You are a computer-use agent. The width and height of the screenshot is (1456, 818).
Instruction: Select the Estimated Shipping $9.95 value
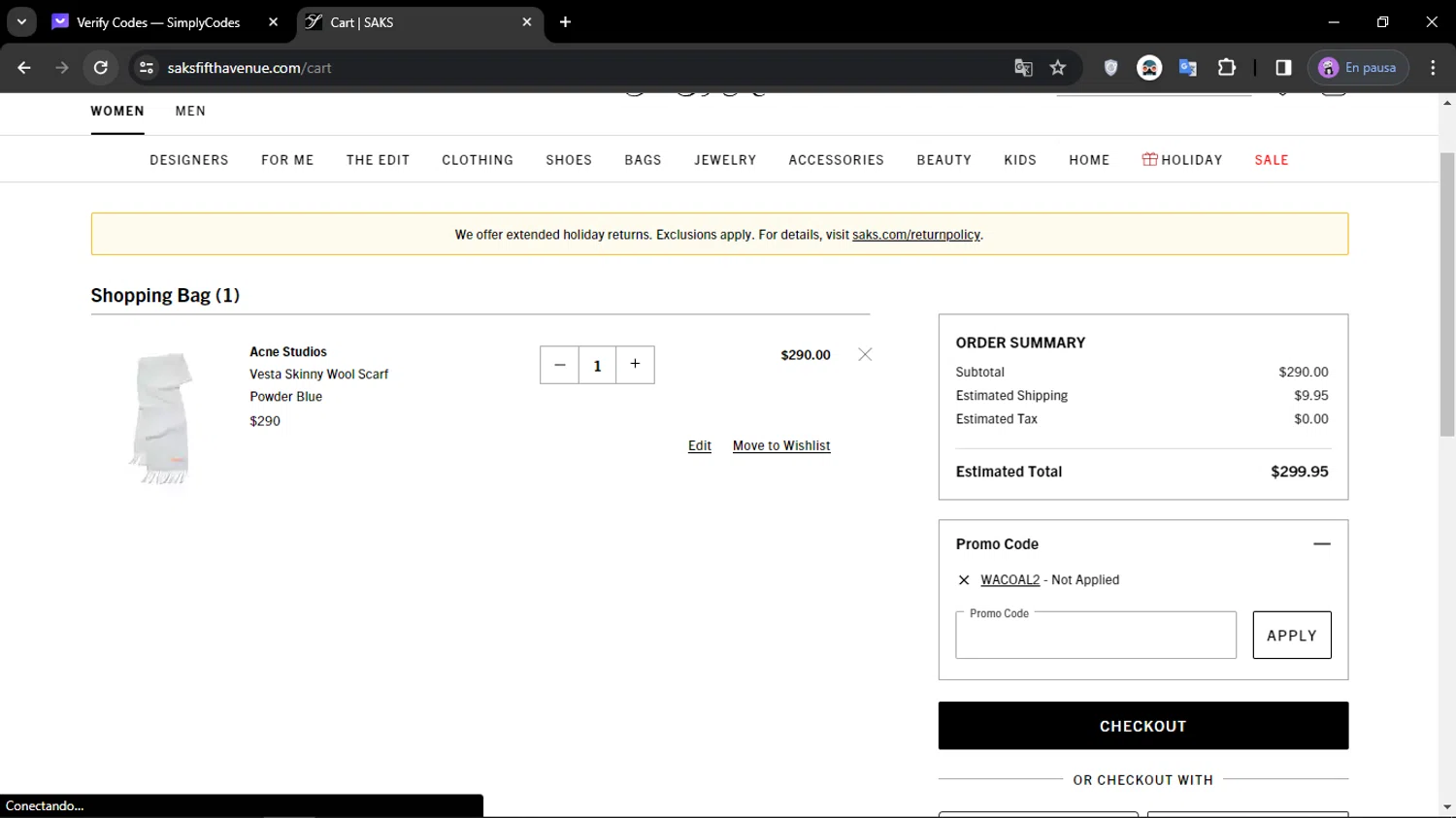(1311, 395)
